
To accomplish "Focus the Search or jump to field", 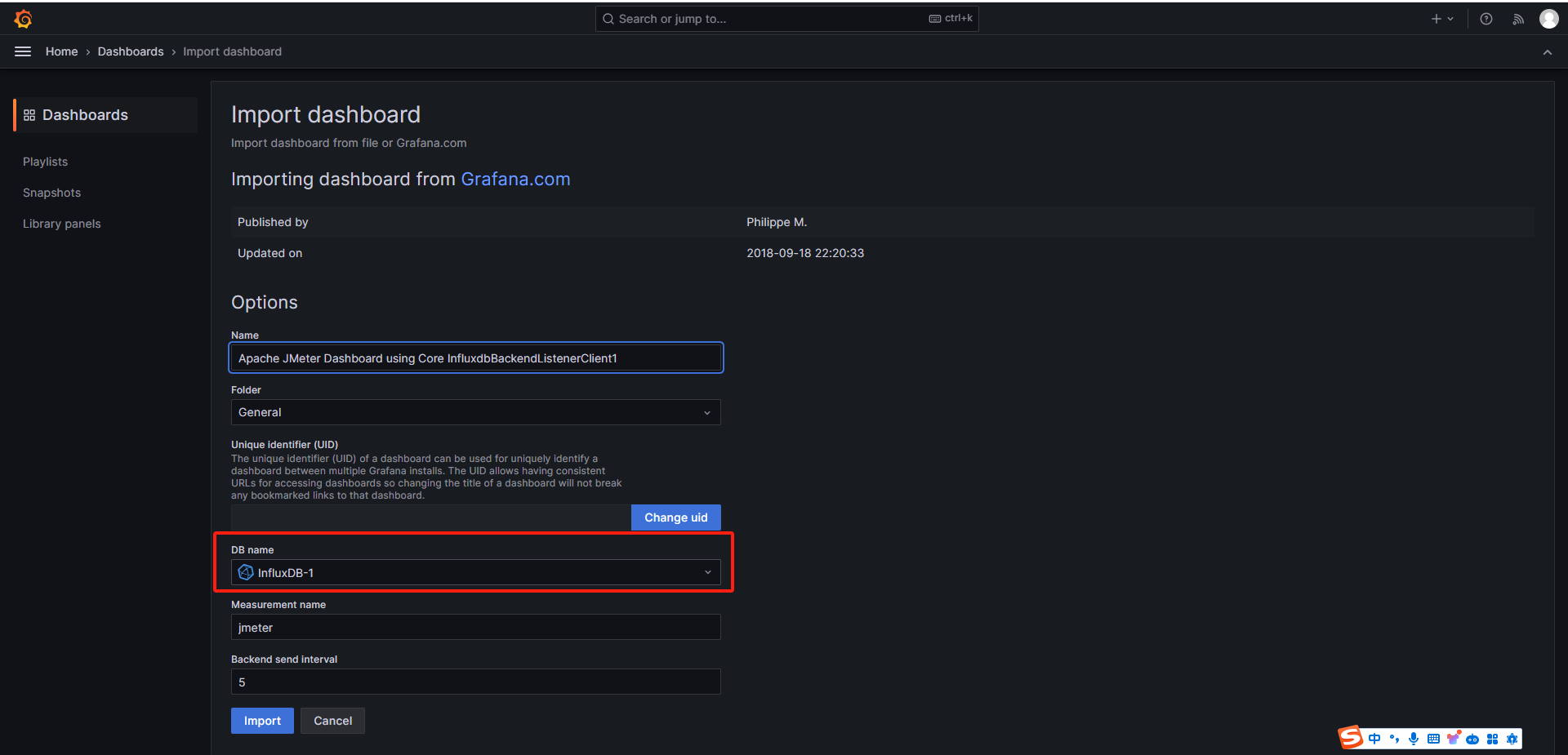I will pos(786,19).
